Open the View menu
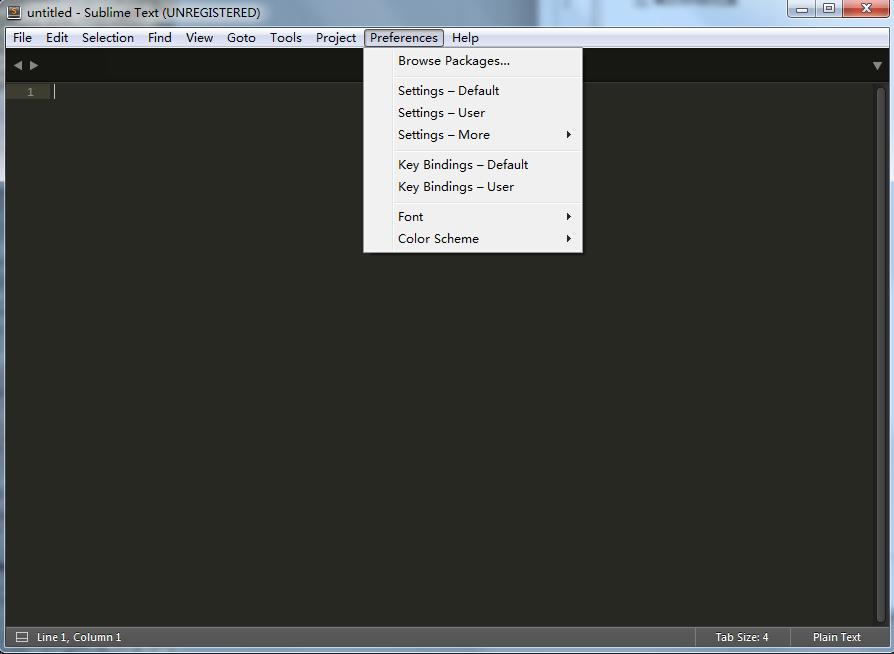Viewport: 894px width, 654px height. [x=199, y=38]
